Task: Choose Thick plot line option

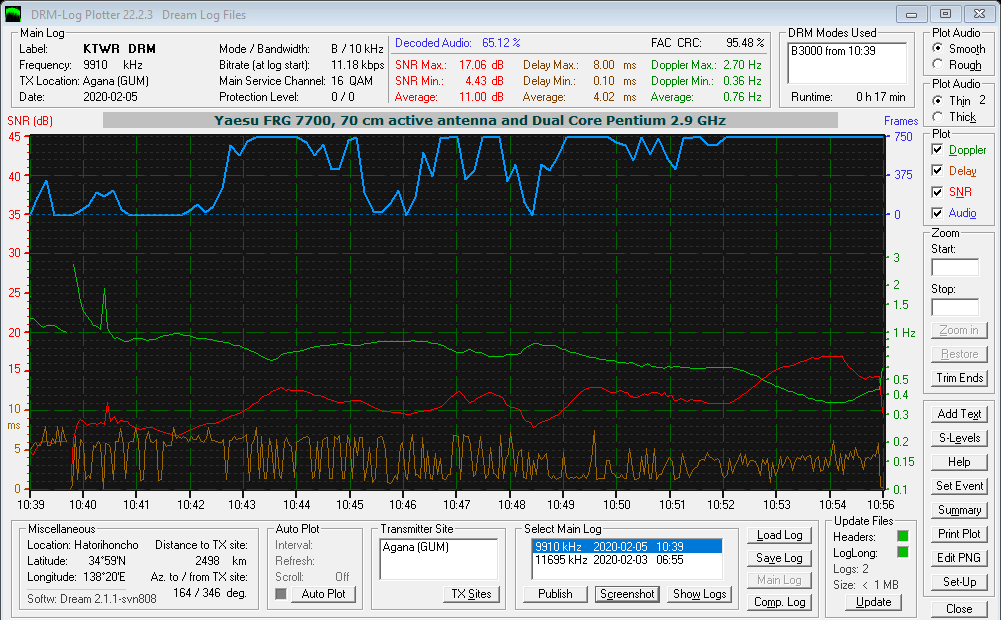Action: (937, 116)
